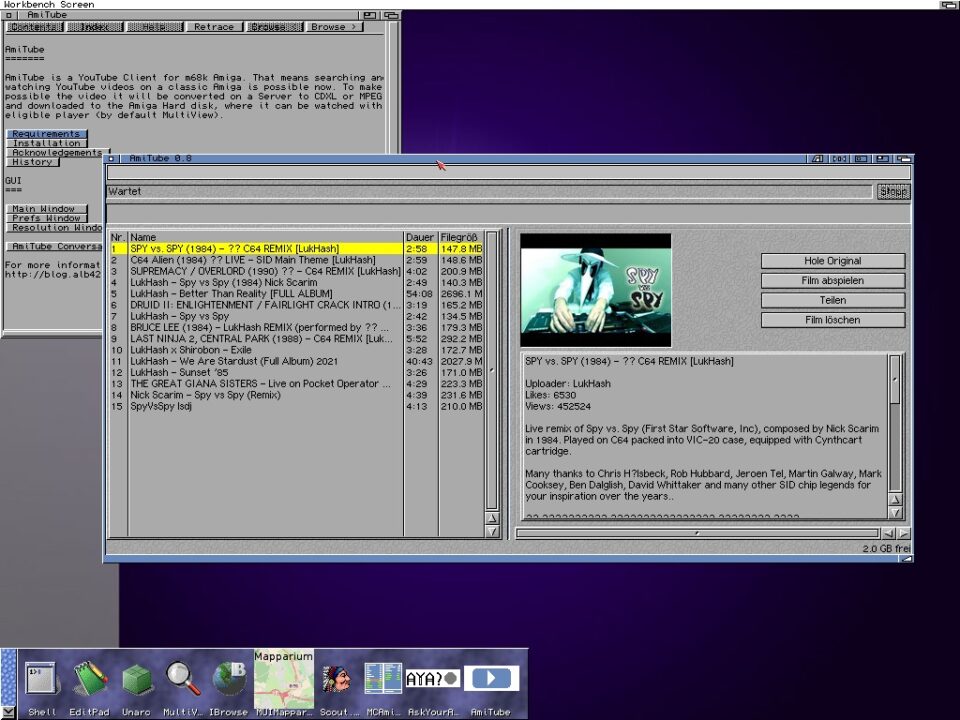Click the Hole Original button
Screen dimensions: 960x720
[x=833, y=261]
